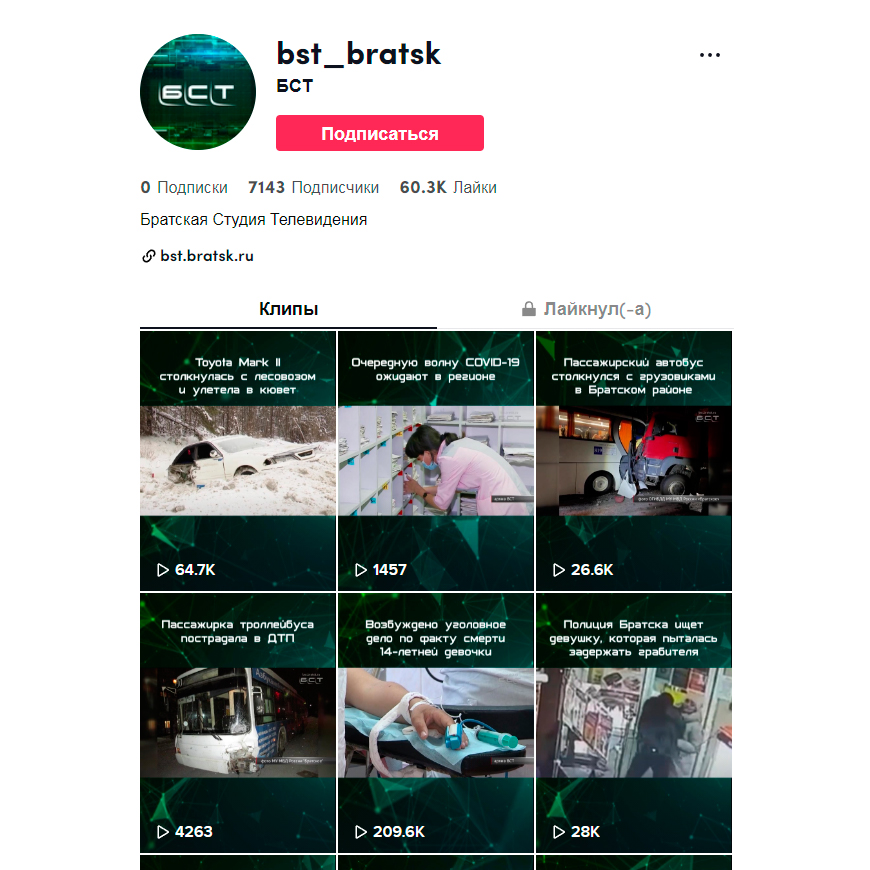
Task: Click play icon on 64.7K views clip
Action: [163, 570]
